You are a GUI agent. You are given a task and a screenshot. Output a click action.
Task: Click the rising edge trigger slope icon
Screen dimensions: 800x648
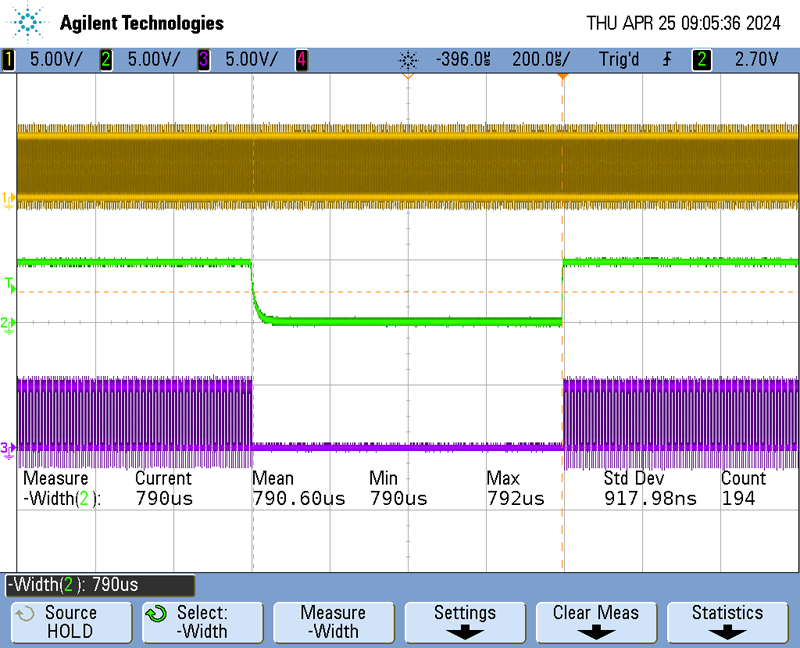pos(666,60)
